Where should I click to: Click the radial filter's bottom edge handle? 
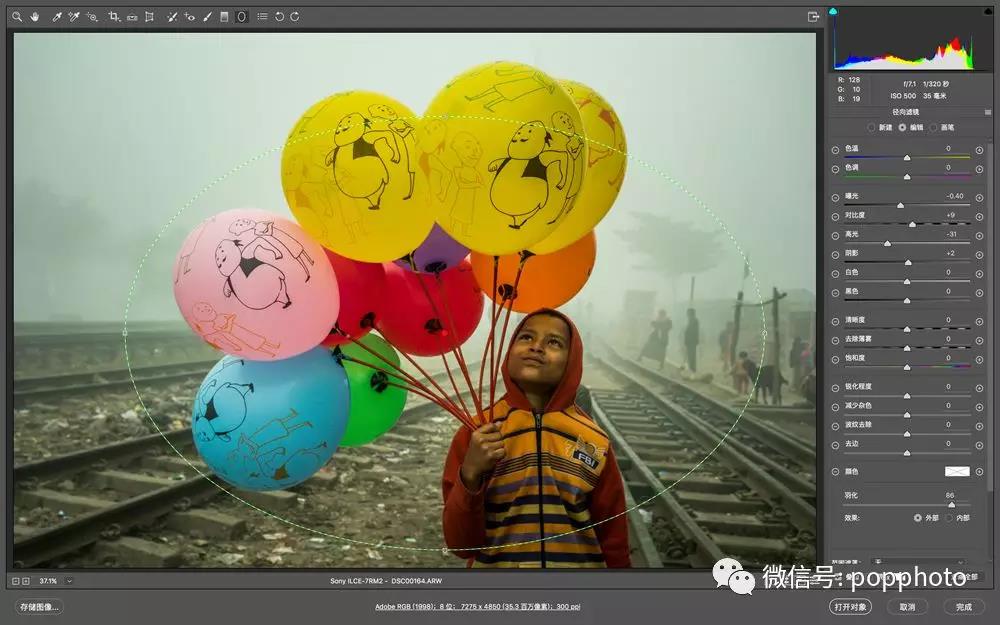(x=445, y=550)
